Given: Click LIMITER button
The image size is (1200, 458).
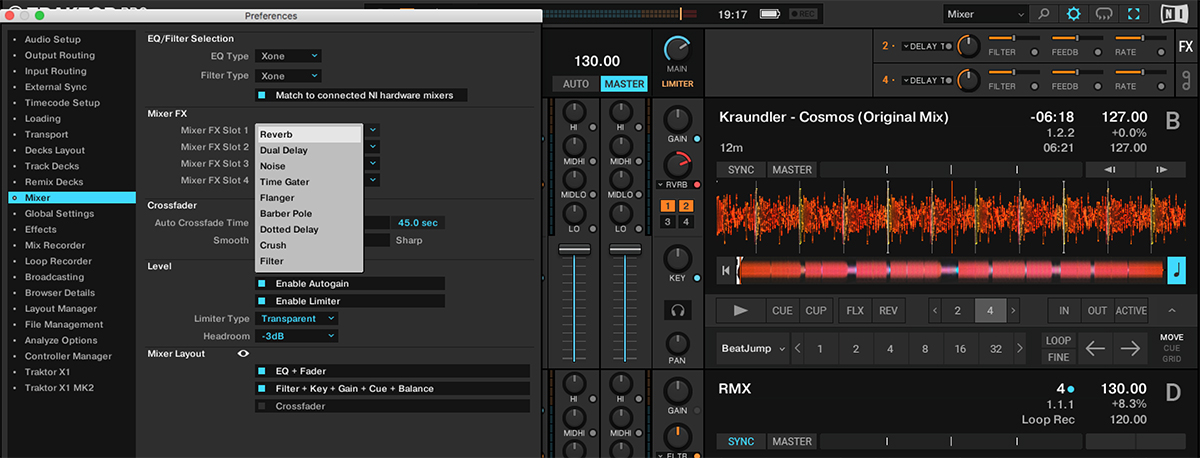Looking at the screenshot, I should pyautogui.click(x=677, y=84).
